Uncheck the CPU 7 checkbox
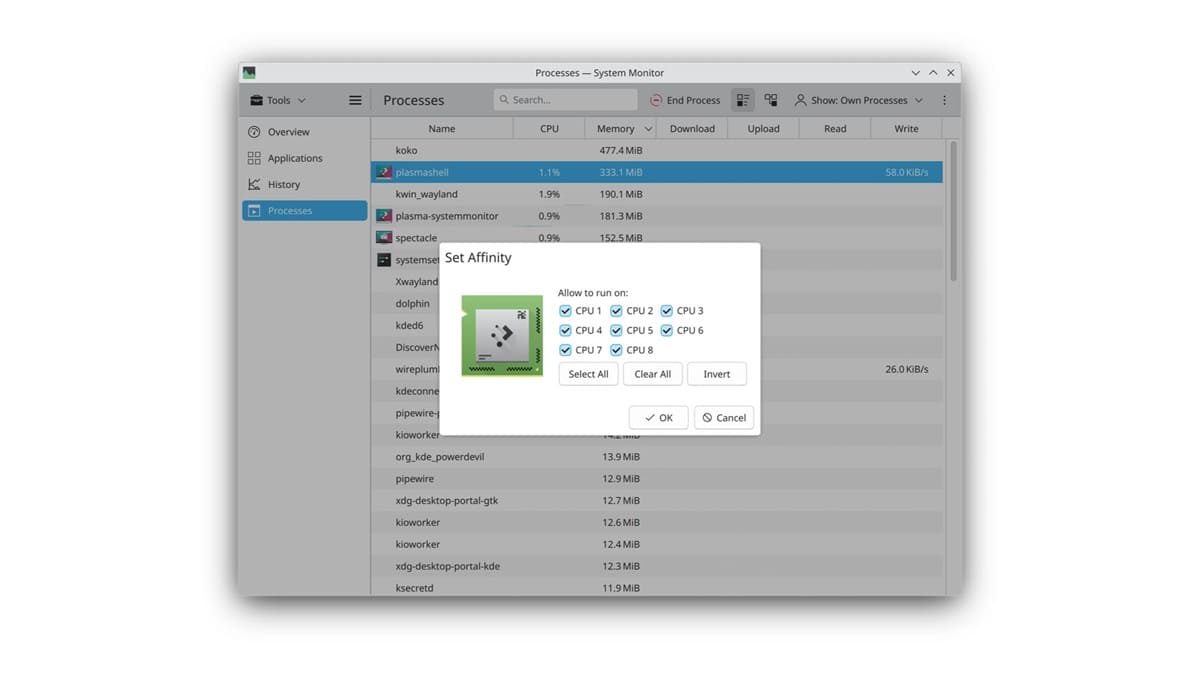 (x=581, y=350)
